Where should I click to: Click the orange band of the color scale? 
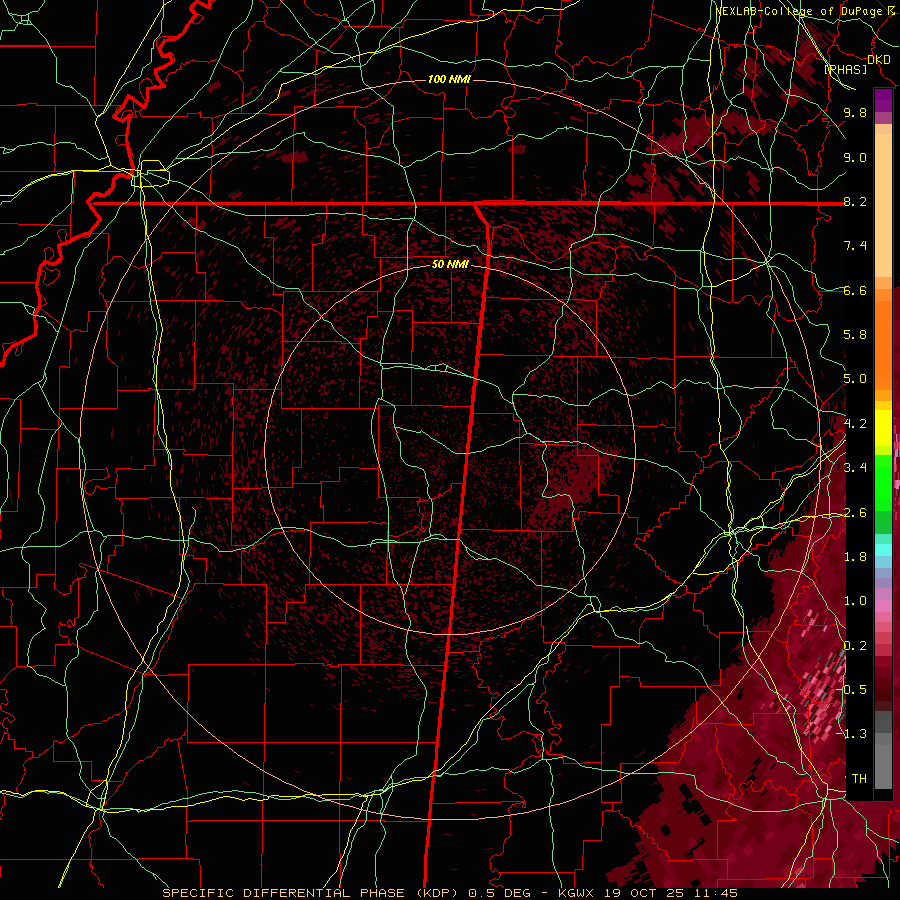(x=883, y=344)
